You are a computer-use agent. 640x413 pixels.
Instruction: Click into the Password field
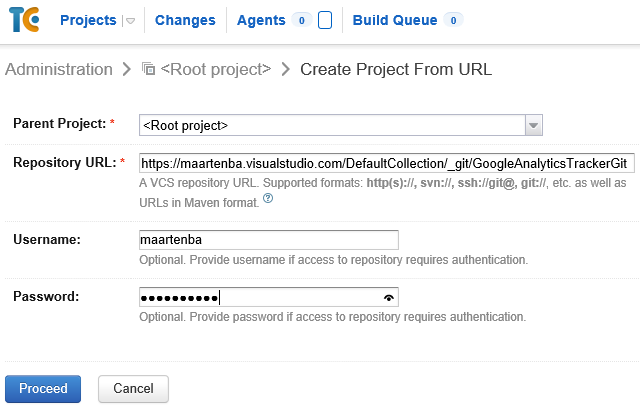[269, 297]
